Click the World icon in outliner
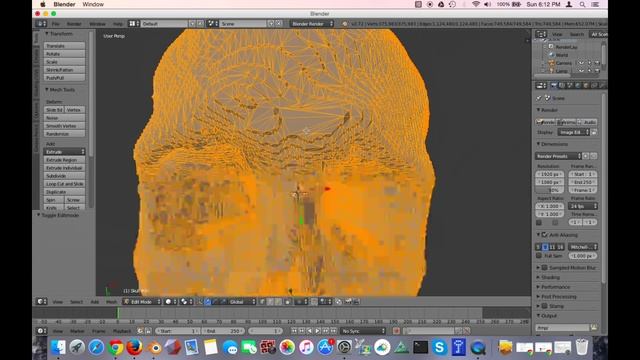The width and height of the screenshot is (640, 360). [x=551, y=55]
